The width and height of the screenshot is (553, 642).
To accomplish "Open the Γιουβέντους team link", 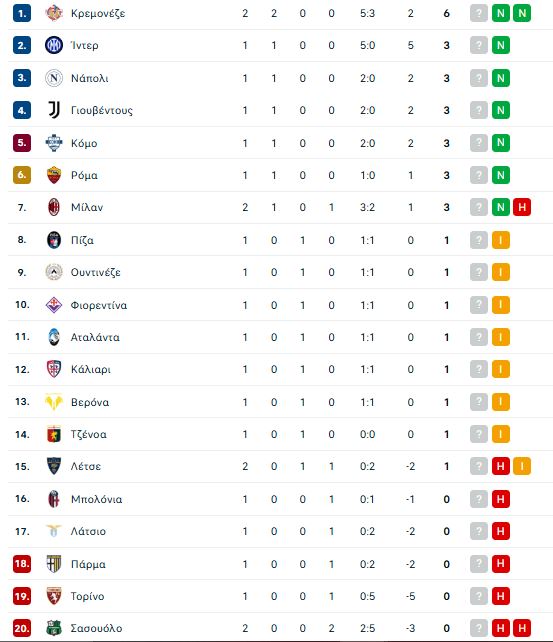I will pyautogui.click(x=102, y=111).
